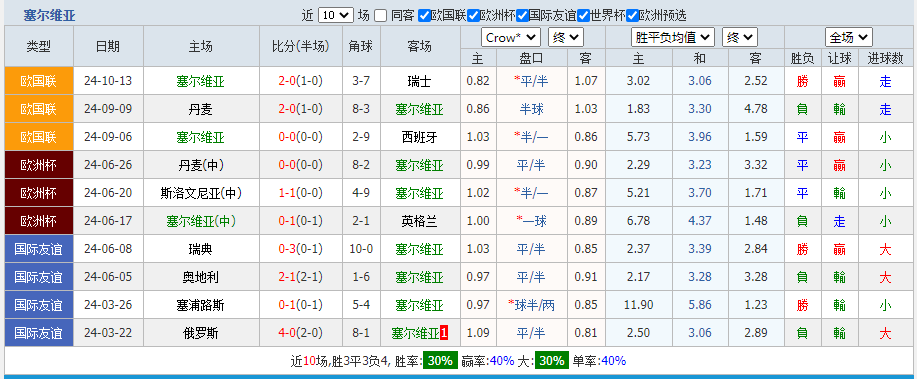Click the 国际友谊 tag on the 24-06-08 row
Viewport: 917px width, 379px height.
click(39, 249)
